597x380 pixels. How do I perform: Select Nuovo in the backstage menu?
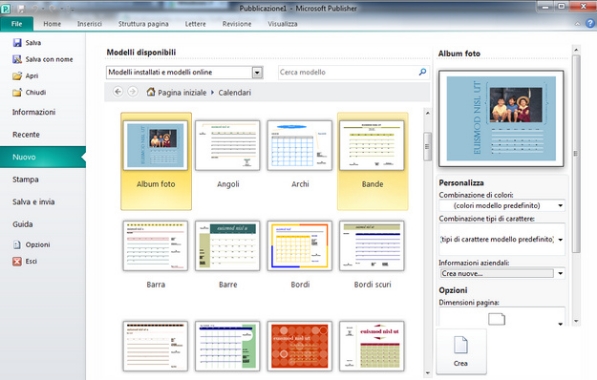(x=43, y=157)
